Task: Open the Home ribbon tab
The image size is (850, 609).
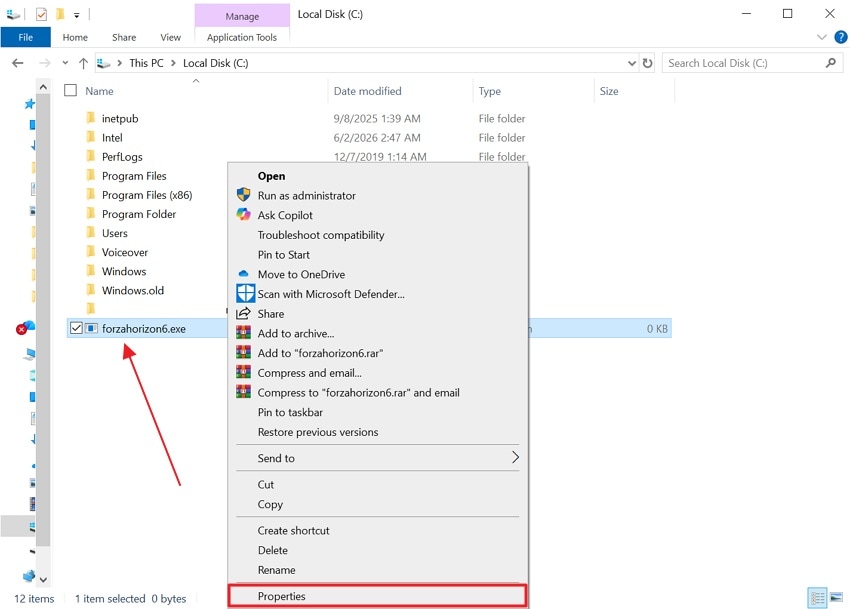Action: [75, 37]
